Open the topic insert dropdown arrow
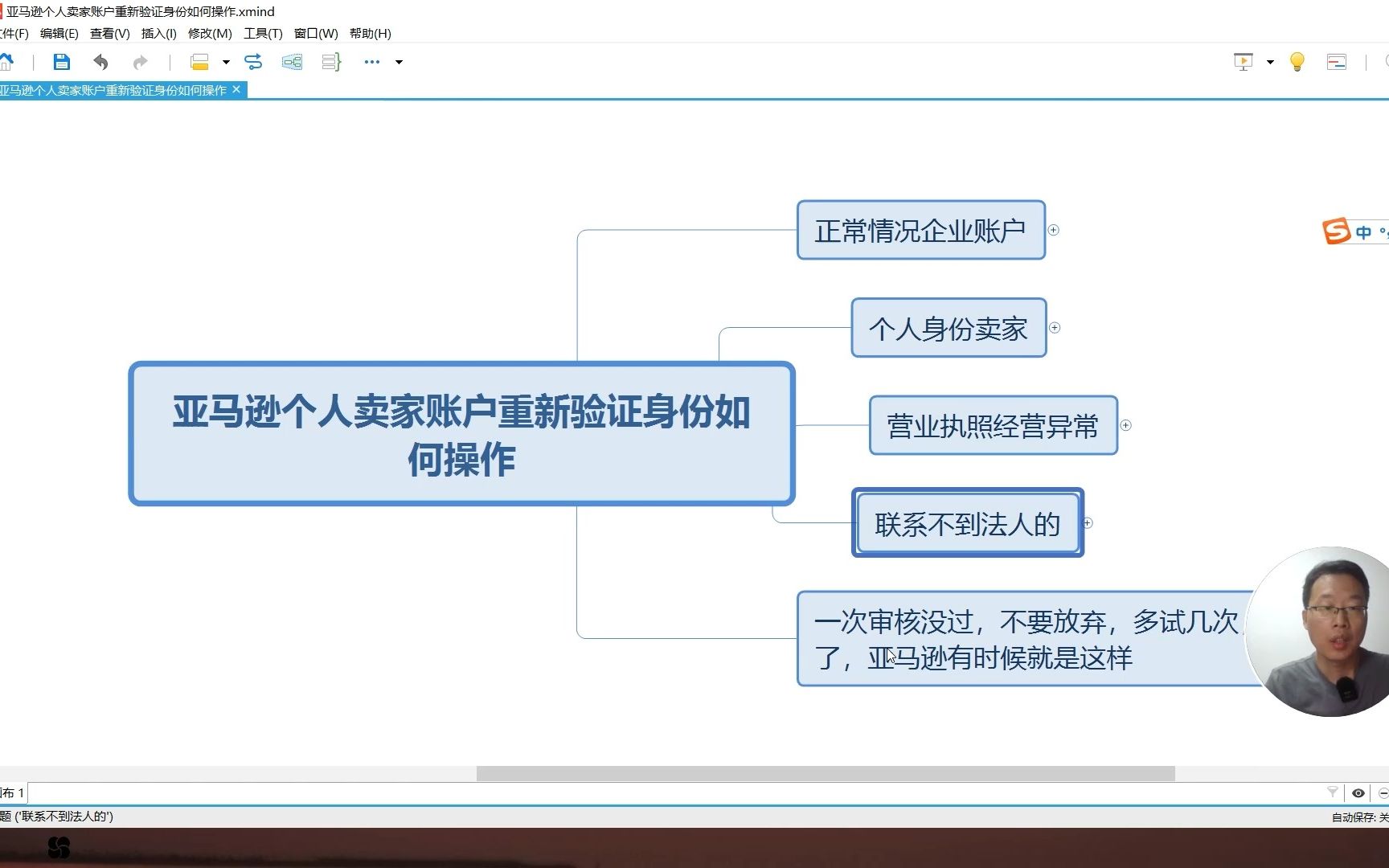The height and width of the screenshot is (868, 1389). click(226, 62)
